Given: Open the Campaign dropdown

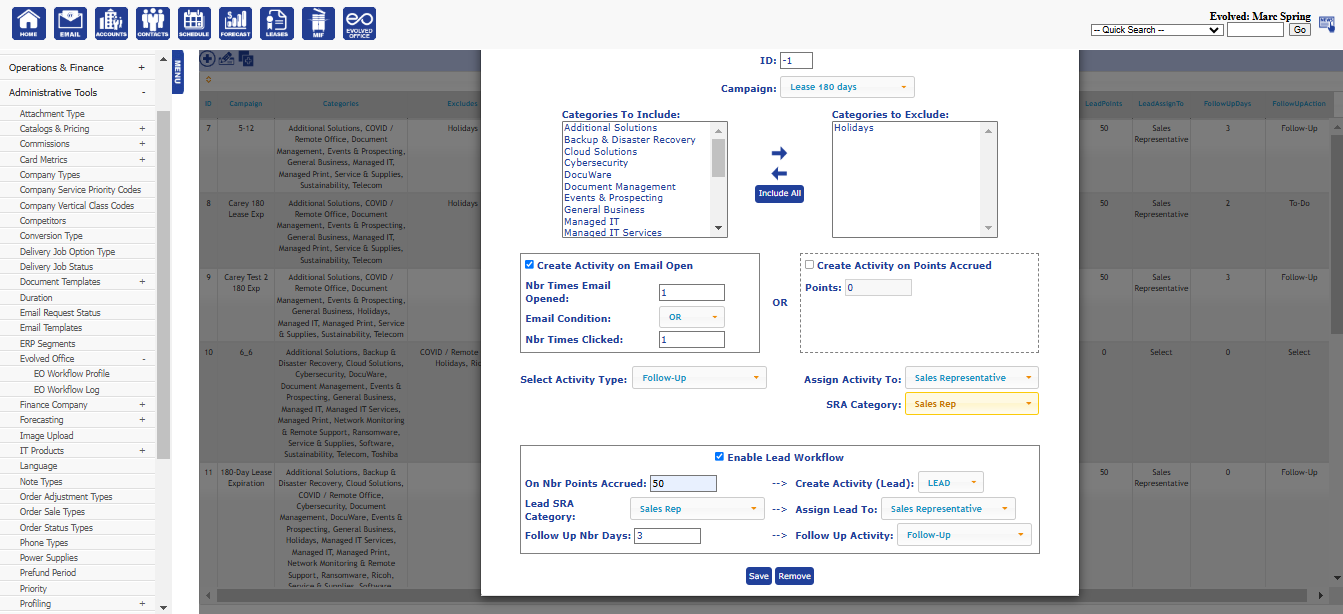Looking at the screenshot, I should (847, 87).
